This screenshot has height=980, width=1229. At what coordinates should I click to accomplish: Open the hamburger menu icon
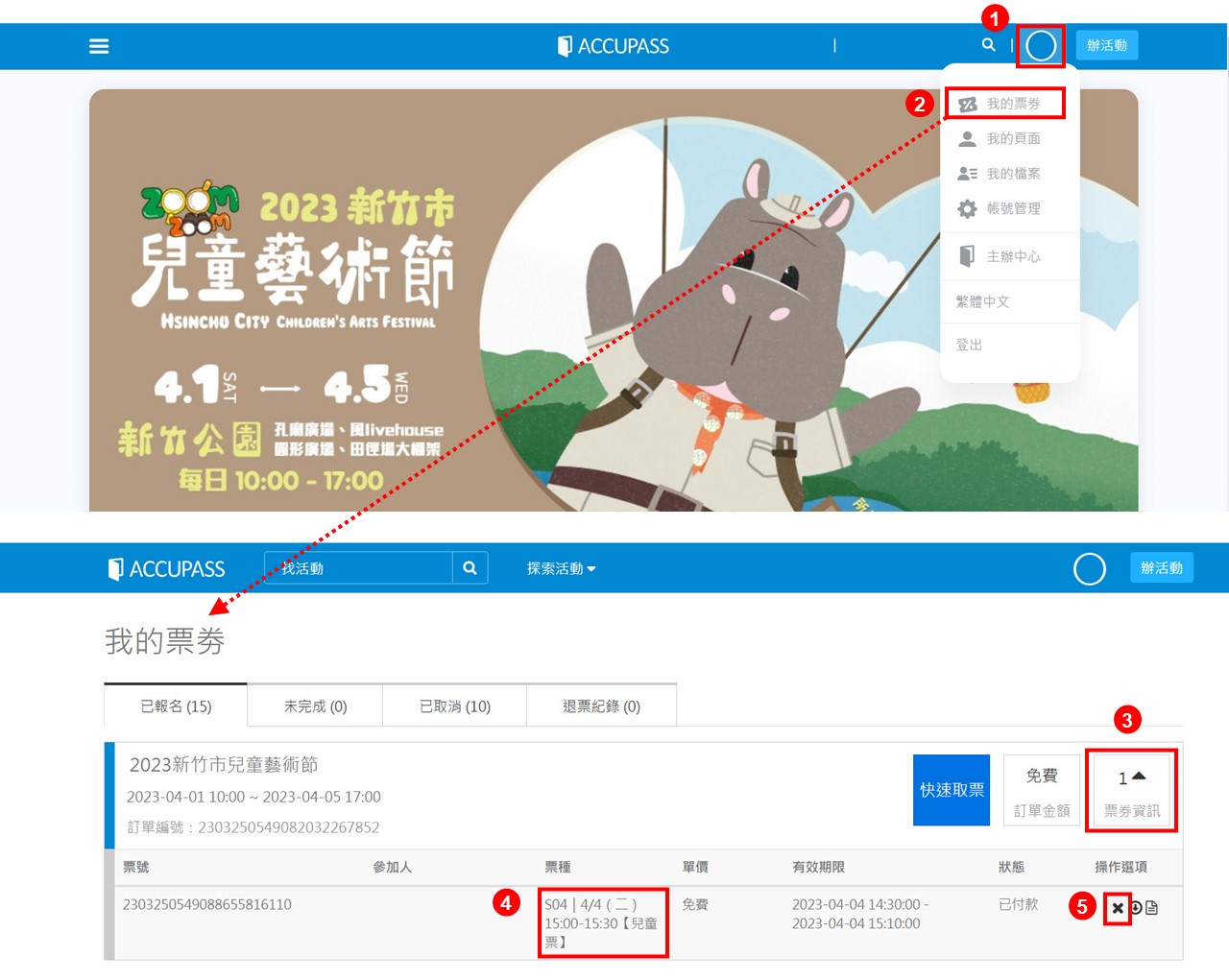point(99,46)
